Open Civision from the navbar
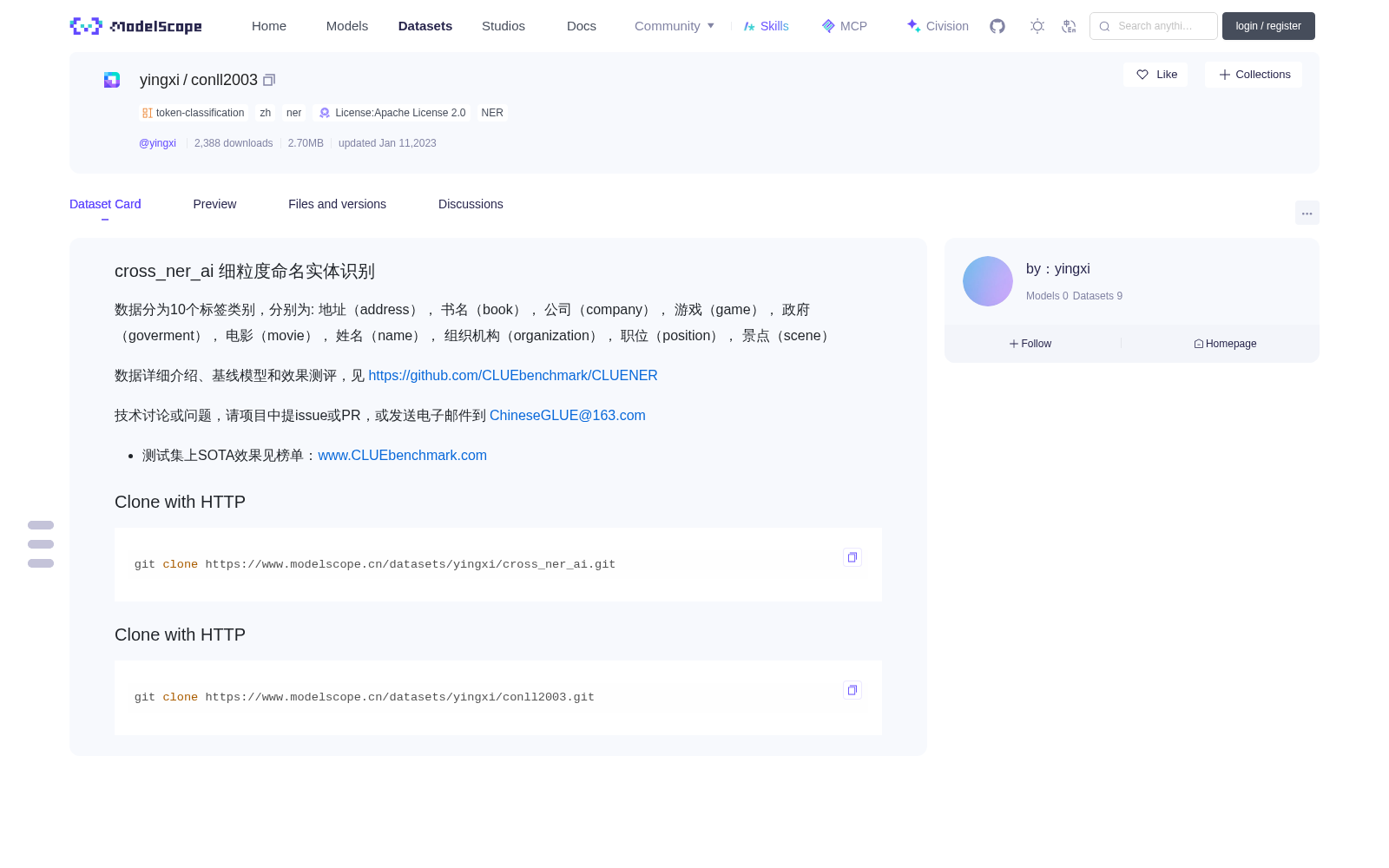This screenshot has height=868, width=1389. pyautogui.click(x=938, y=26)
